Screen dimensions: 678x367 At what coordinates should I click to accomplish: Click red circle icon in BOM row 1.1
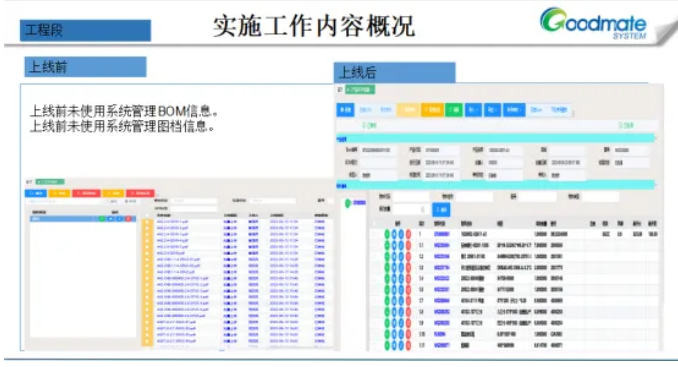click(x=408, y=246)
